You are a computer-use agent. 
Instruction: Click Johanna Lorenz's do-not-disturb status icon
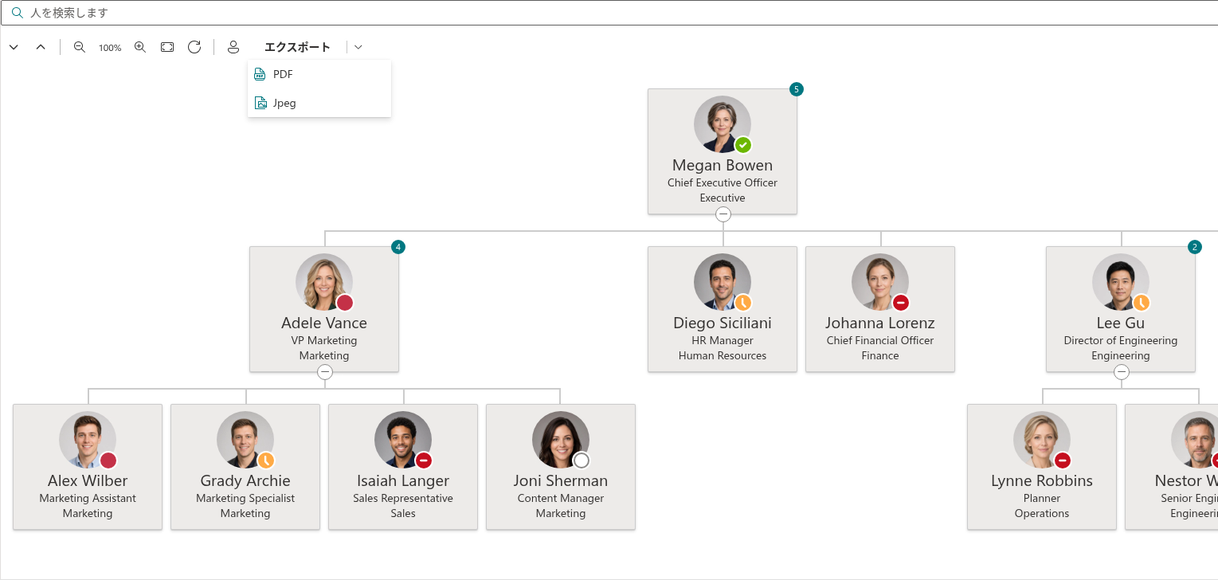tap(901, 303)
